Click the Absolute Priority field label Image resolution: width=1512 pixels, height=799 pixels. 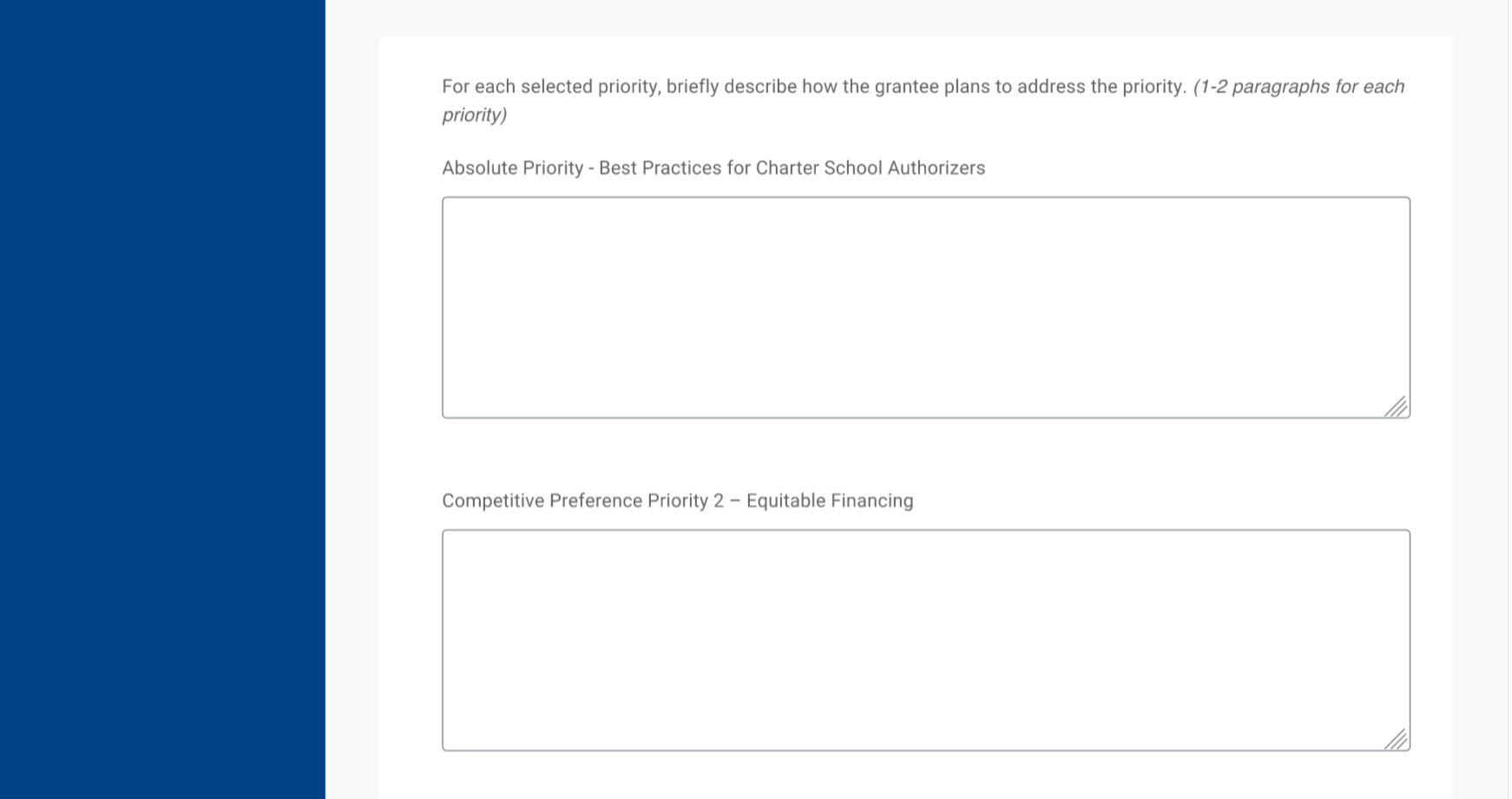coord(713,168)
